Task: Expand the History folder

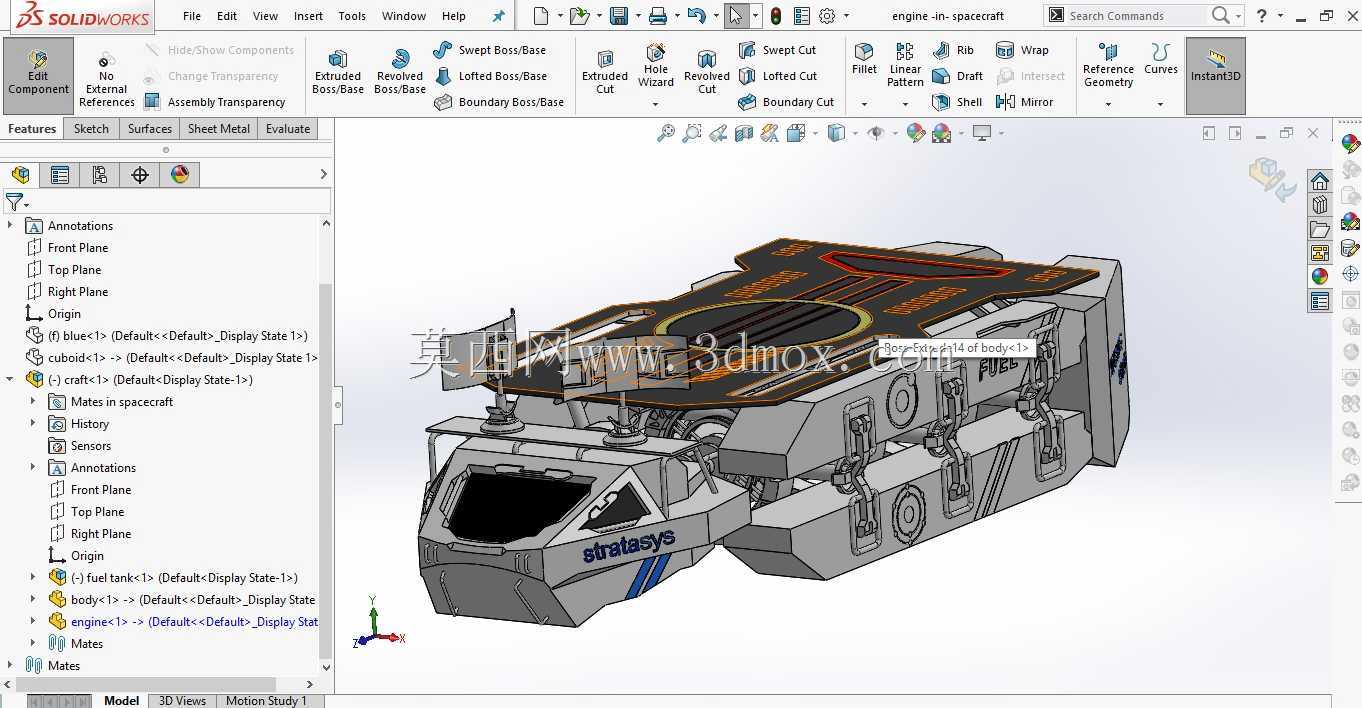Action: point(33,424)
